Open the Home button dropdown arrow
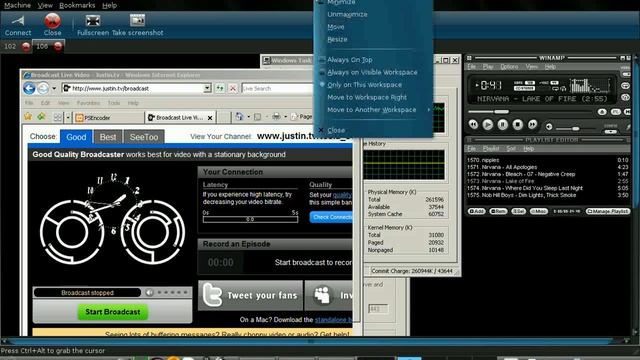Viewport: 640px width, 360px height. click(248, 117)
